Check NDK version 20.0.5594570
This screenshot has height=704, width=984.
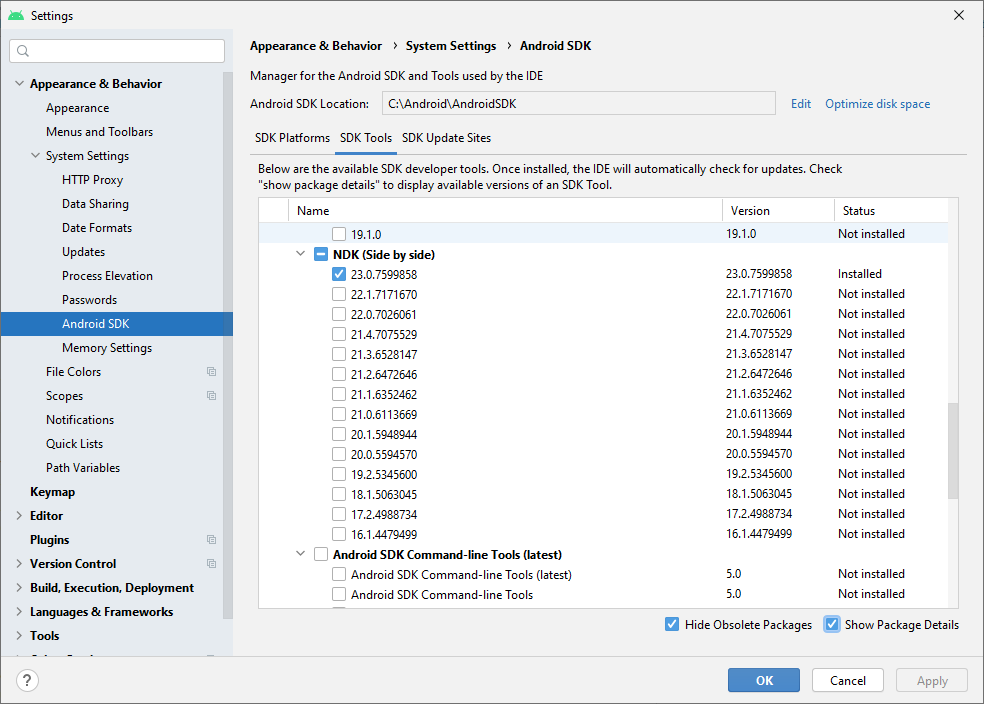point(339,454)
